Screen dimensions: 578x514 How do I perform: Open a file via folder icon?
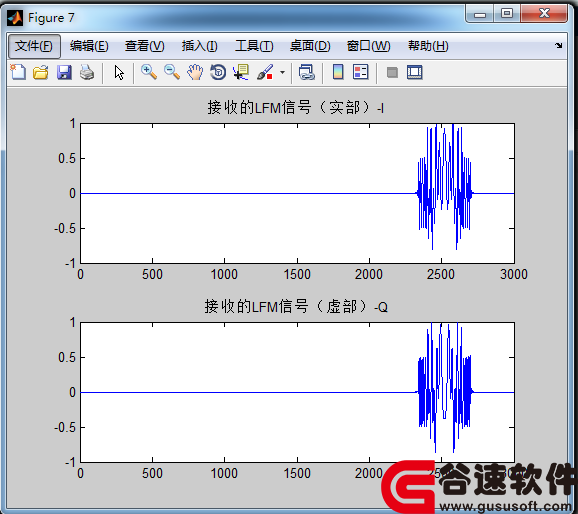point(41,72)
